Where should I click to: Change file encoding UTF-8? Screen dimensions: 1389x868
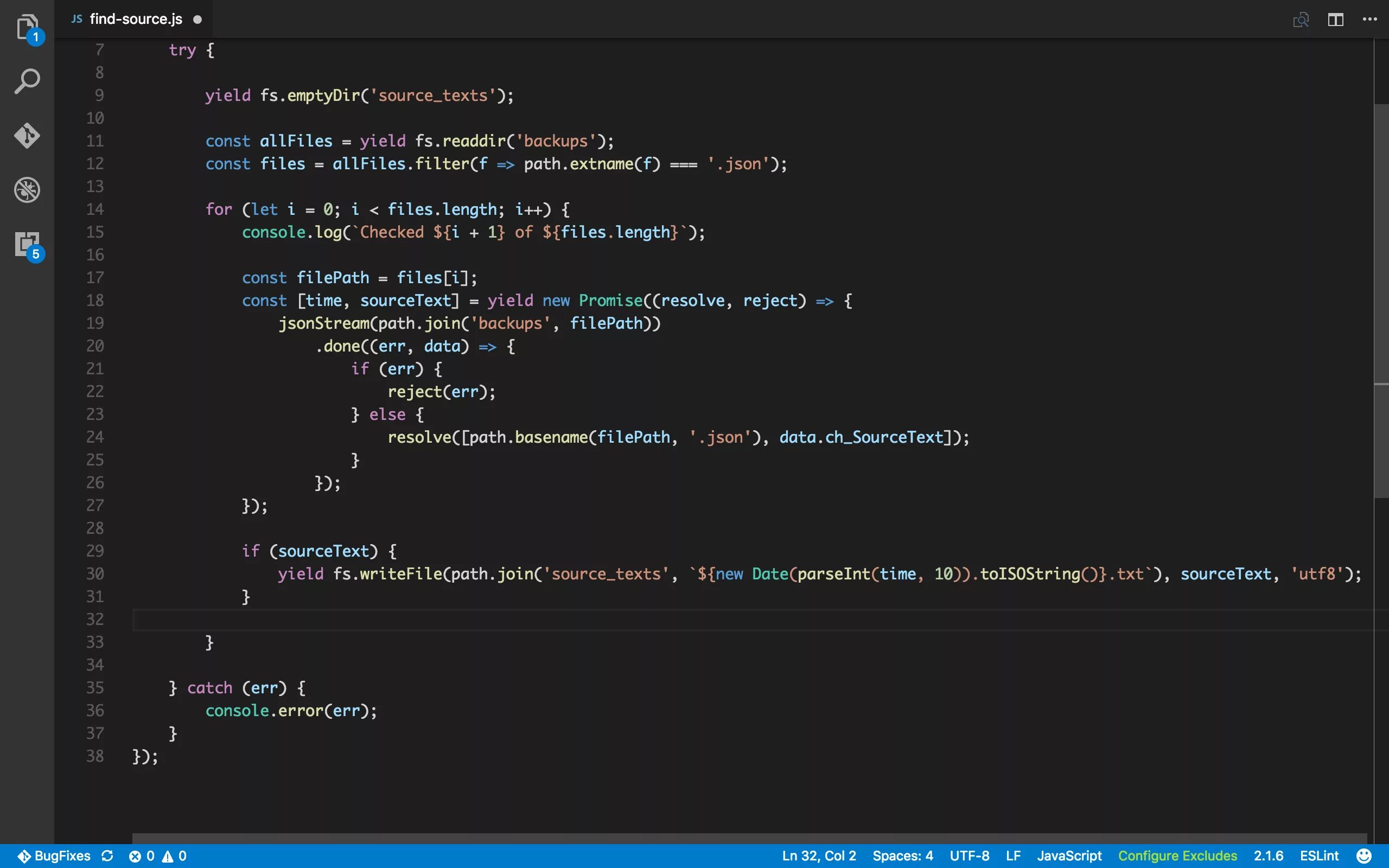969,856
